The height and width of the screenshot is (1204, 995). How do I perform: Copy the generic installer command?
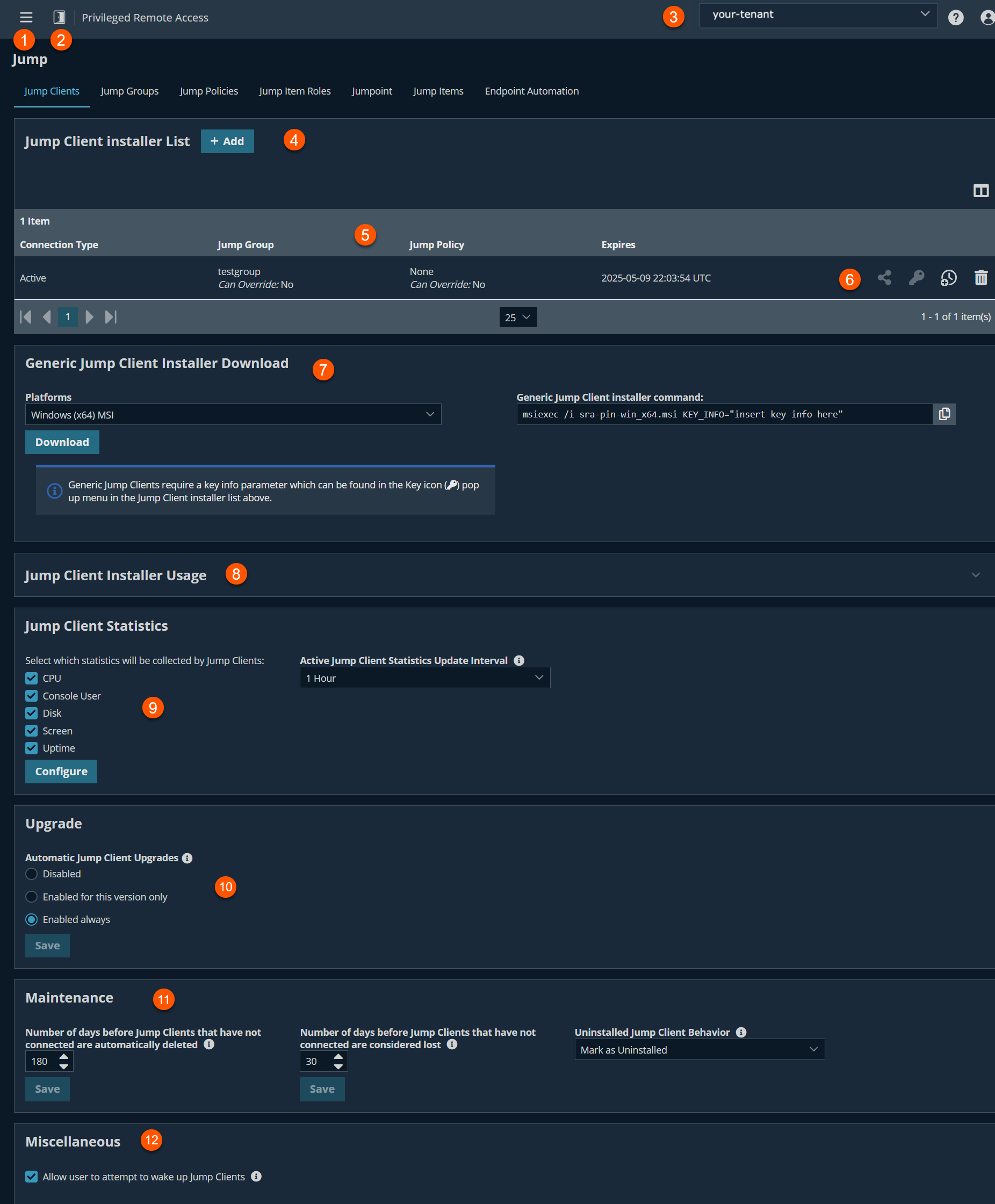(x=944, y=414)
